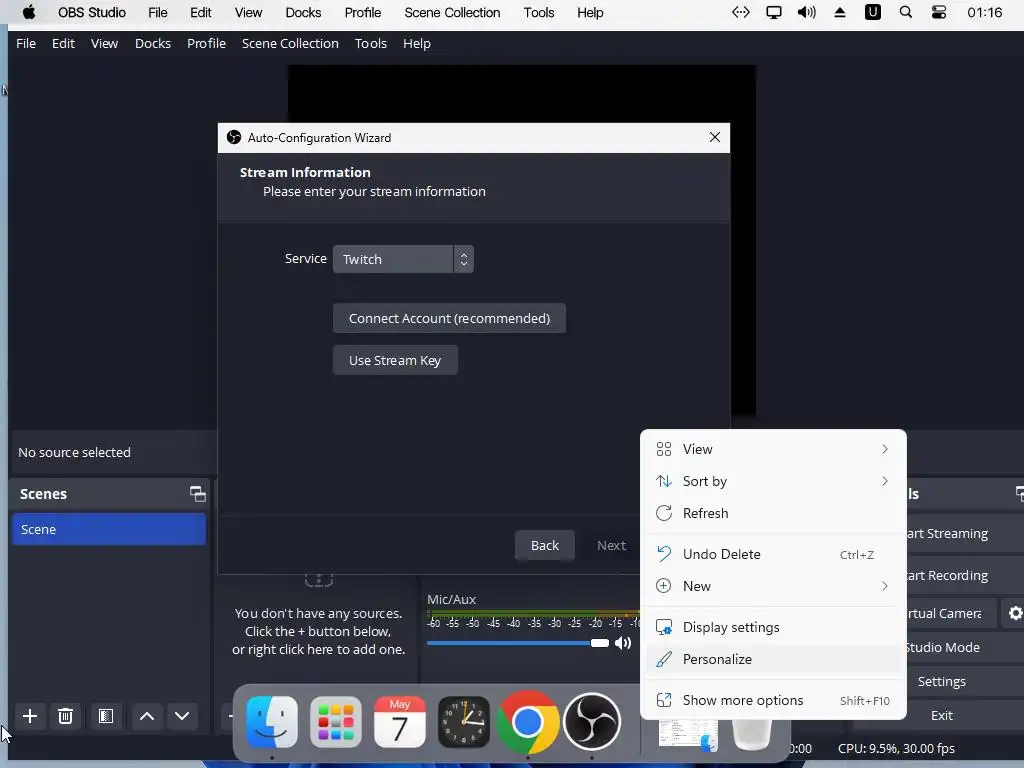
Task: Click the eject icon in menu bar
Action: 840,12
